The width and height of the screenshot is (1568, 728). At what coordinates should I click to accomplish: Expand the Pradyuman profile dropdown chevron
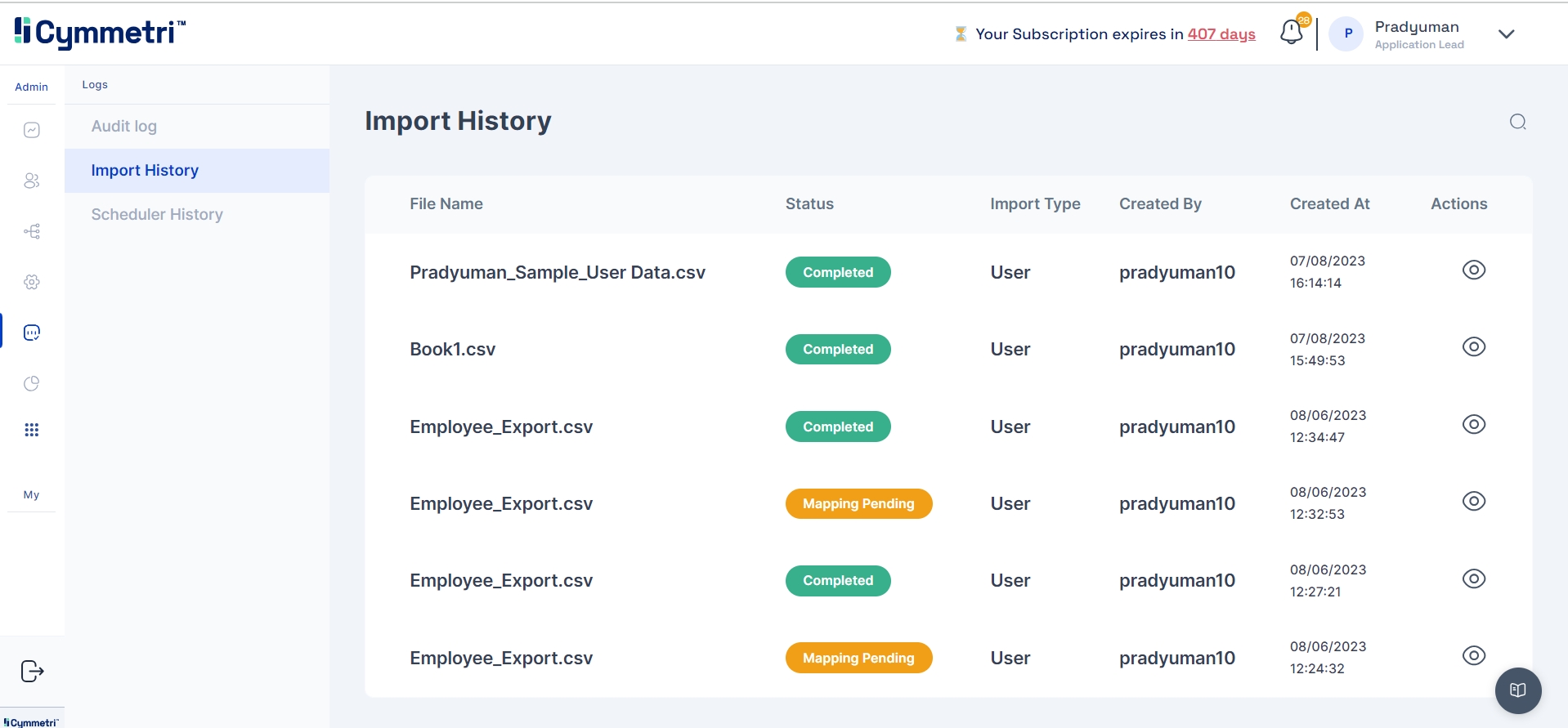tap(1506, 33)
